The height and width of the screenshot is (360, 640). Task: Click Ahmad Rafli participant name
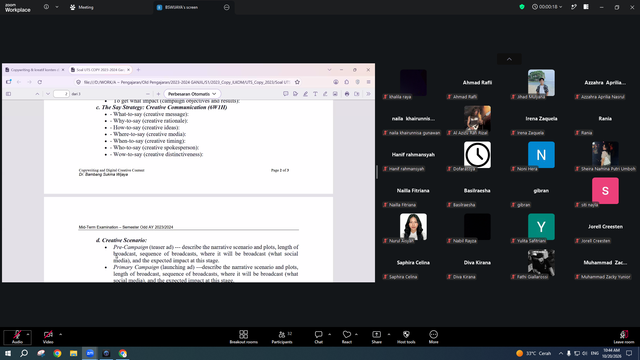pyautogui.click(x=477, y=82)
